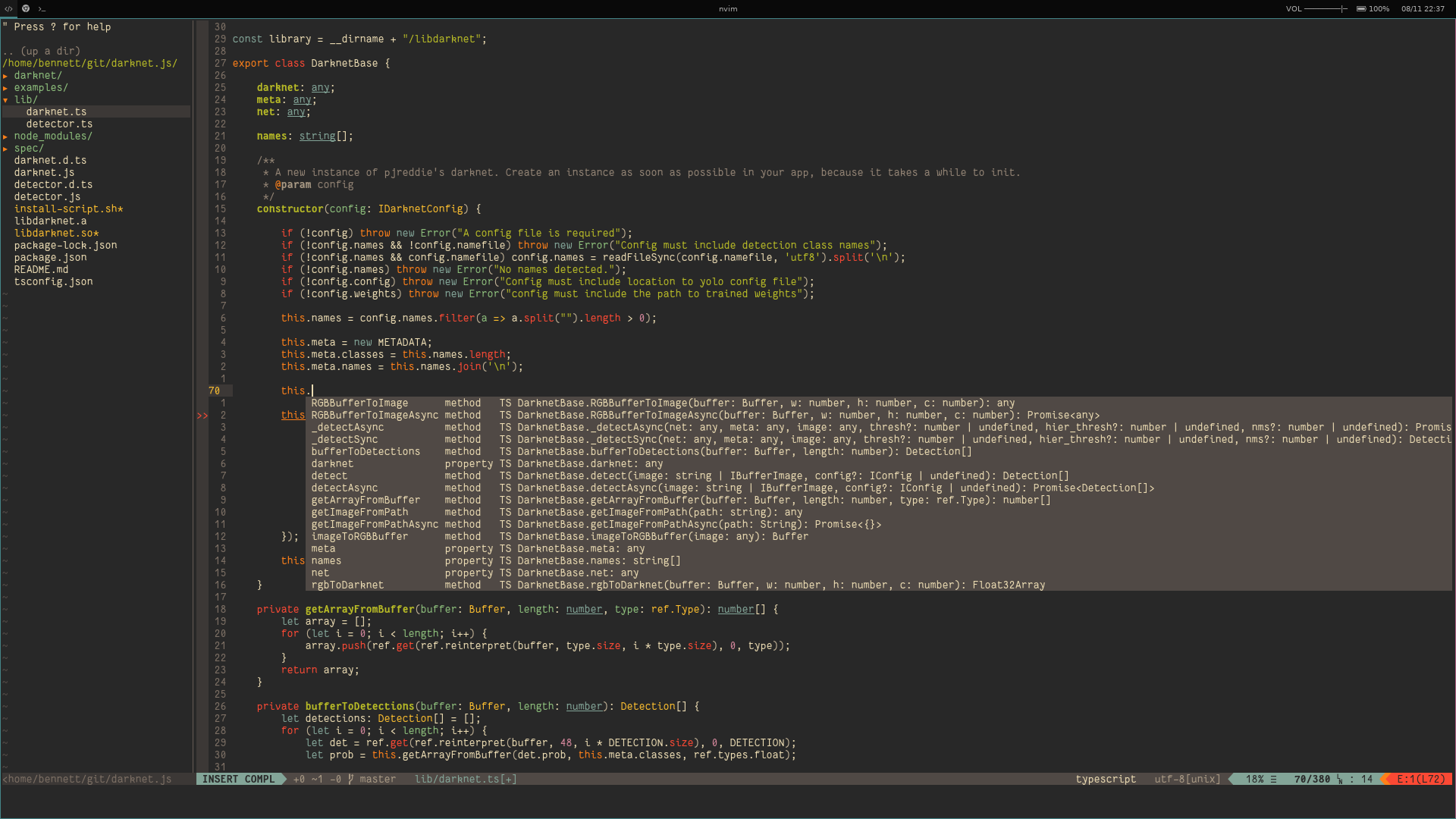Click the typescript filetype in statusline
This screenshot has width=1456, height=819.
pos(1106,779)
